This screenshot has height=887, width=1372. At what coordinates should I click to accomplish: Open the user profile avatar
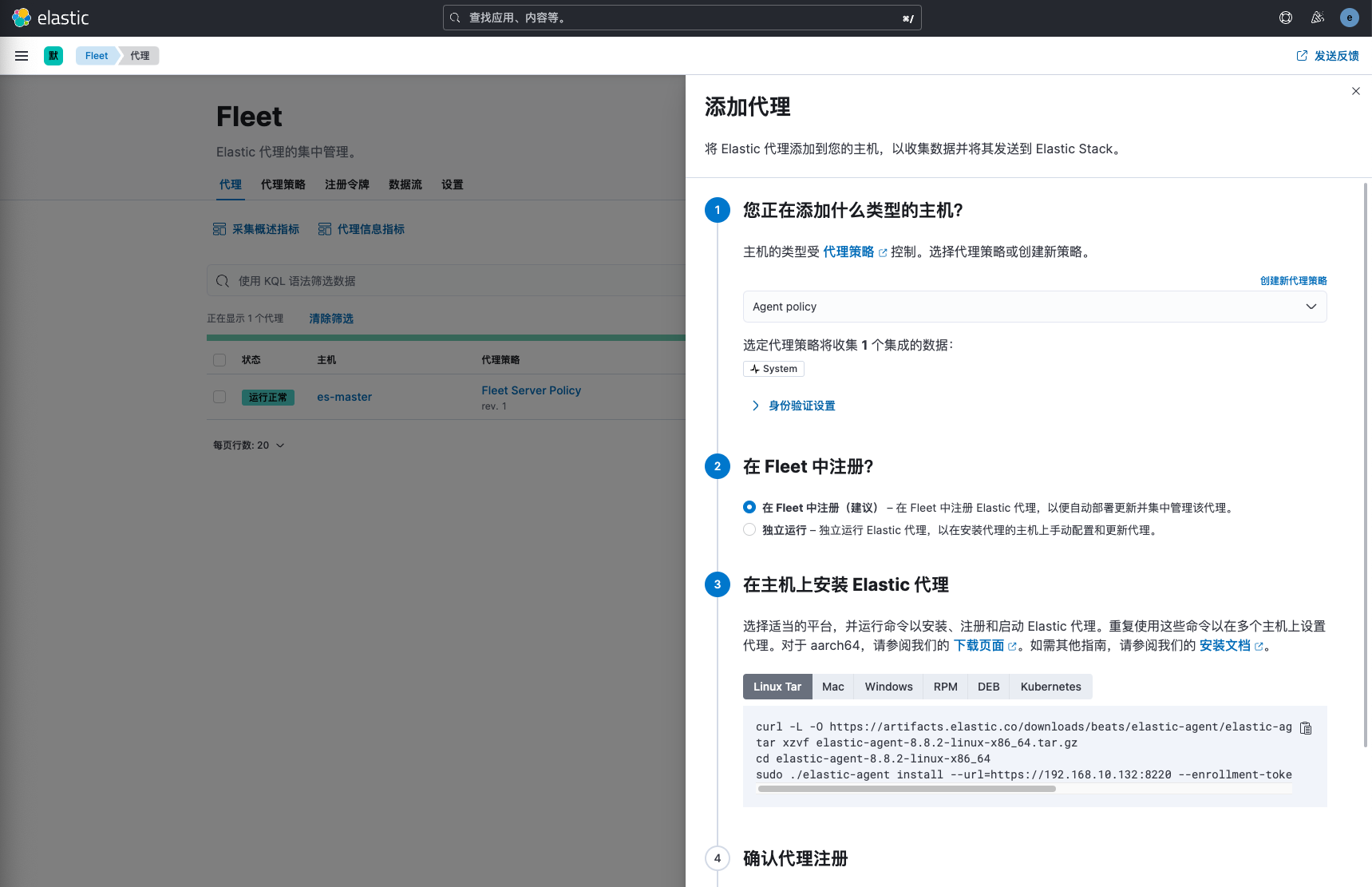[x=1350, y=18]
